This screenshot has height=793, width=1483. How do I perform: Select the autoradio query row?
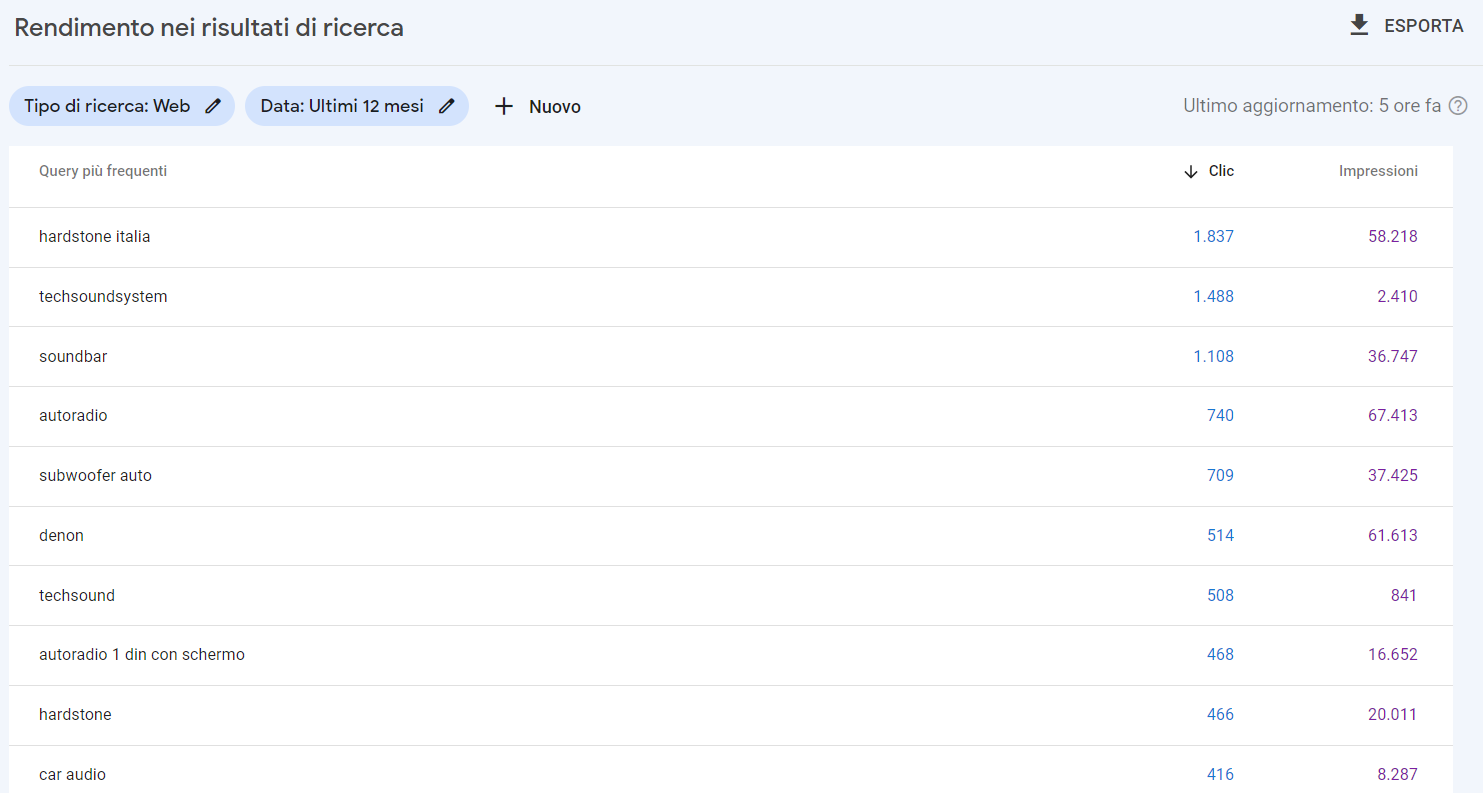731,416
